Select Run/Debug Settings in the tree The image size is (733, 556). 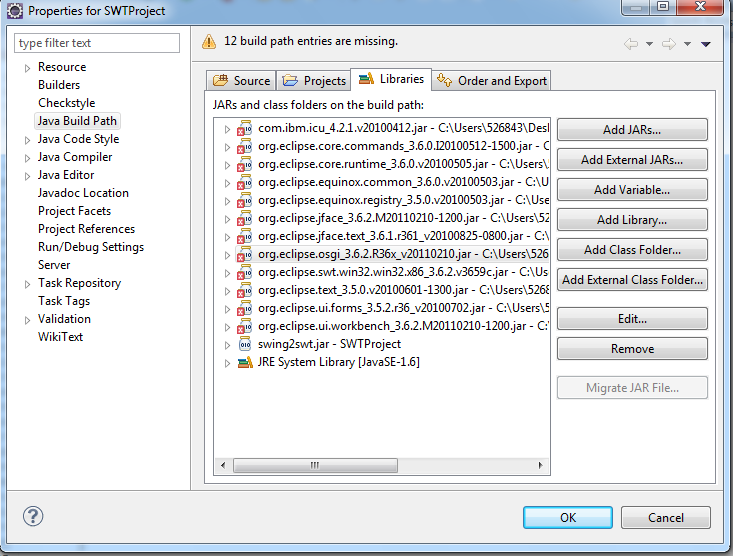tap(91, 247)
